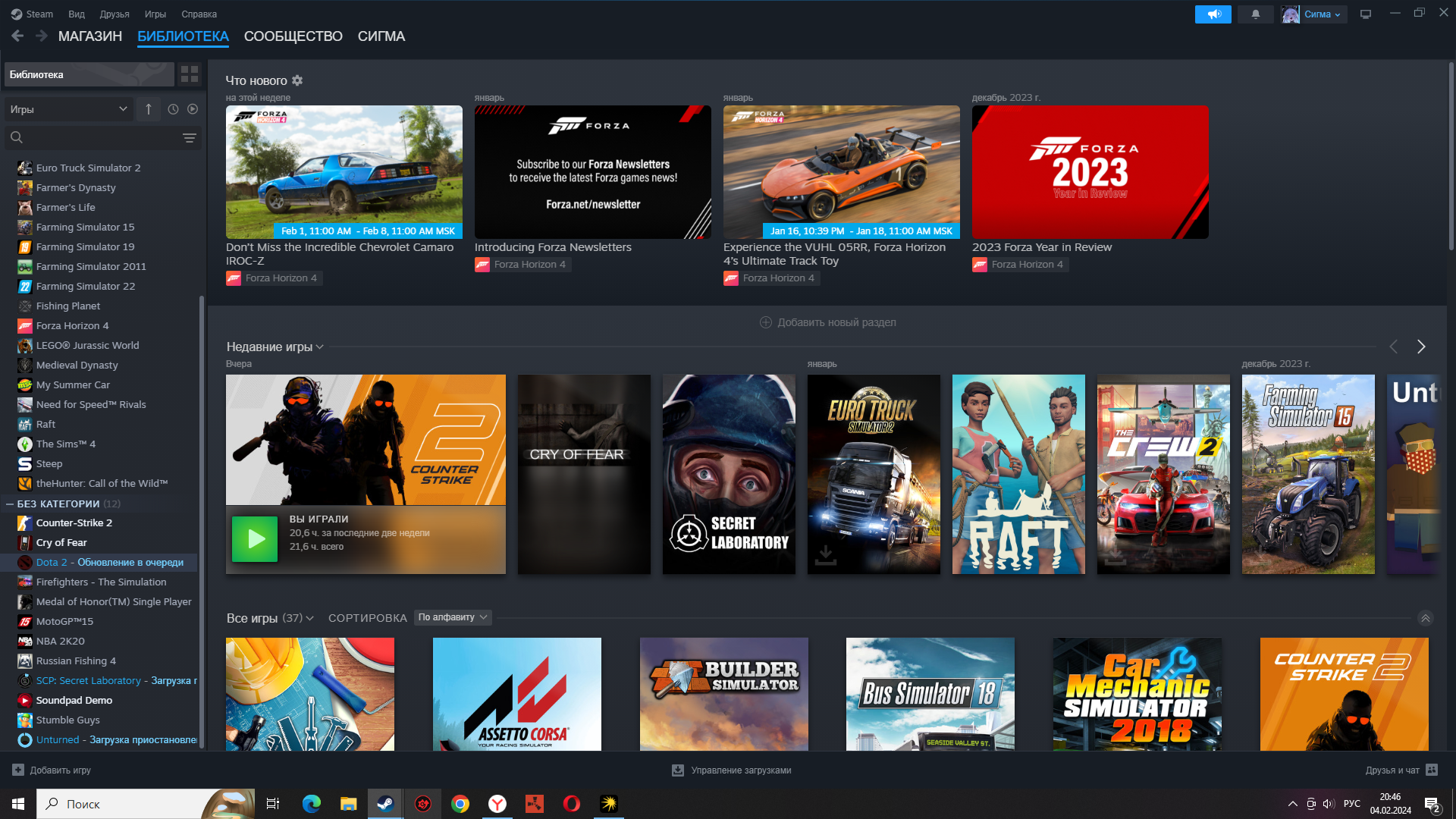
Task: Click the sort ascending arrow icon
Action: (x=149, y=109)
